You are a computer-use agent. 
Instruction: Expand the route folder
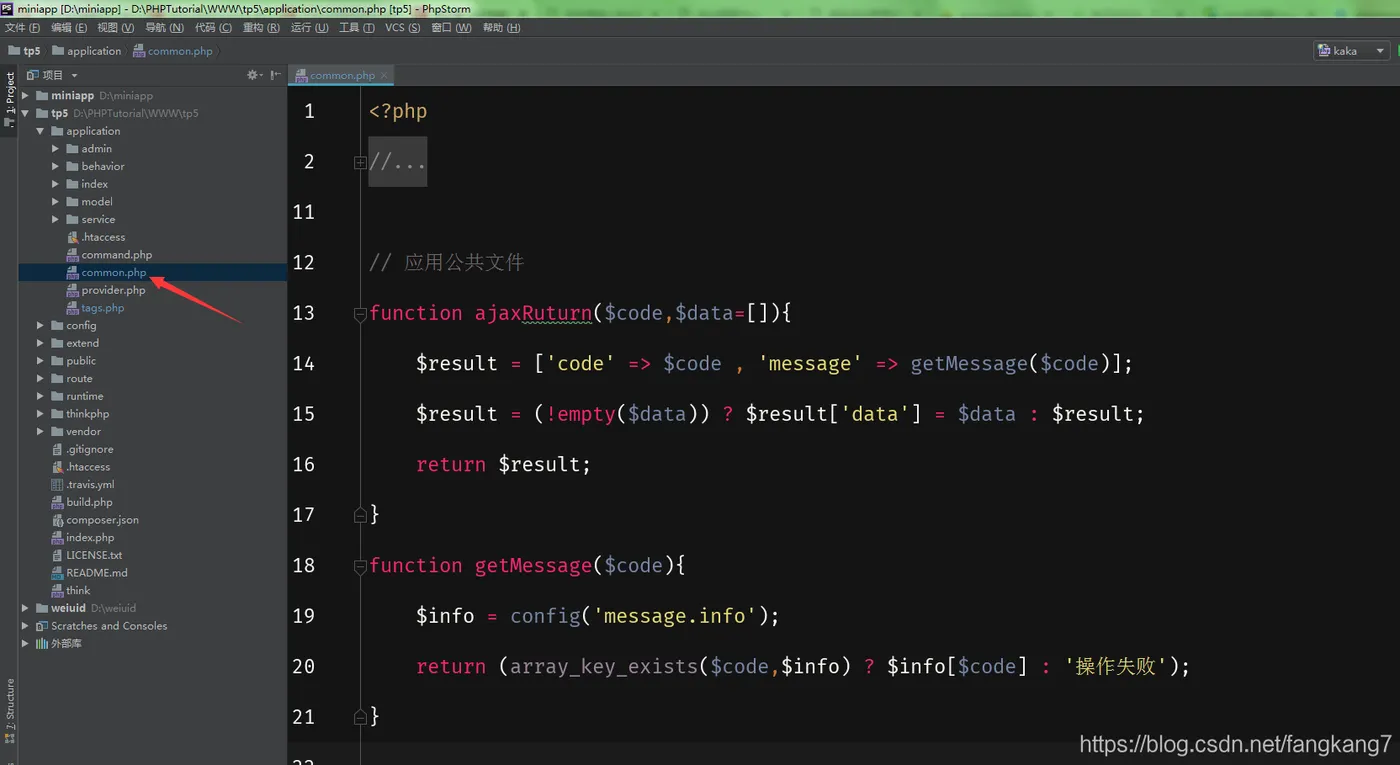coord(41,379)
